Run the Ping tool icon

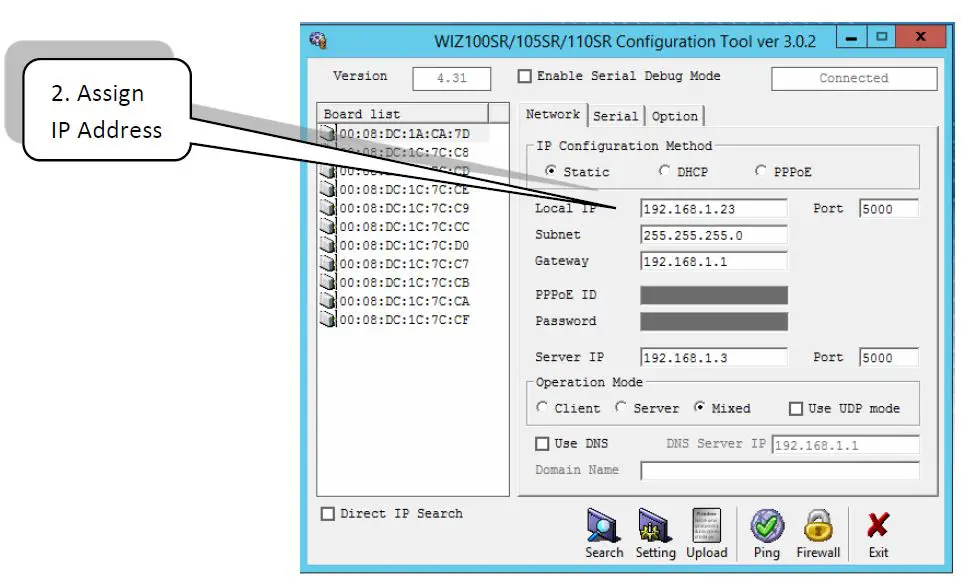(x=767, y=526)
